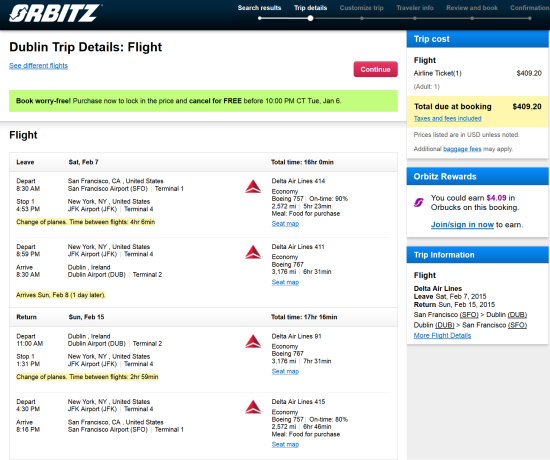Click the red Continue button
This screenshot has width=550, height=460.
375,69
